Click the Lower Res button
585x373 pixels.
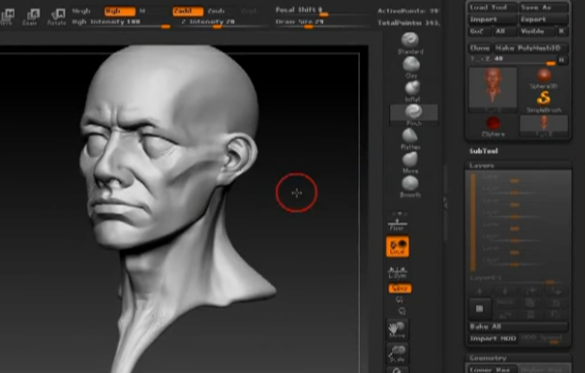pos(492,369)
